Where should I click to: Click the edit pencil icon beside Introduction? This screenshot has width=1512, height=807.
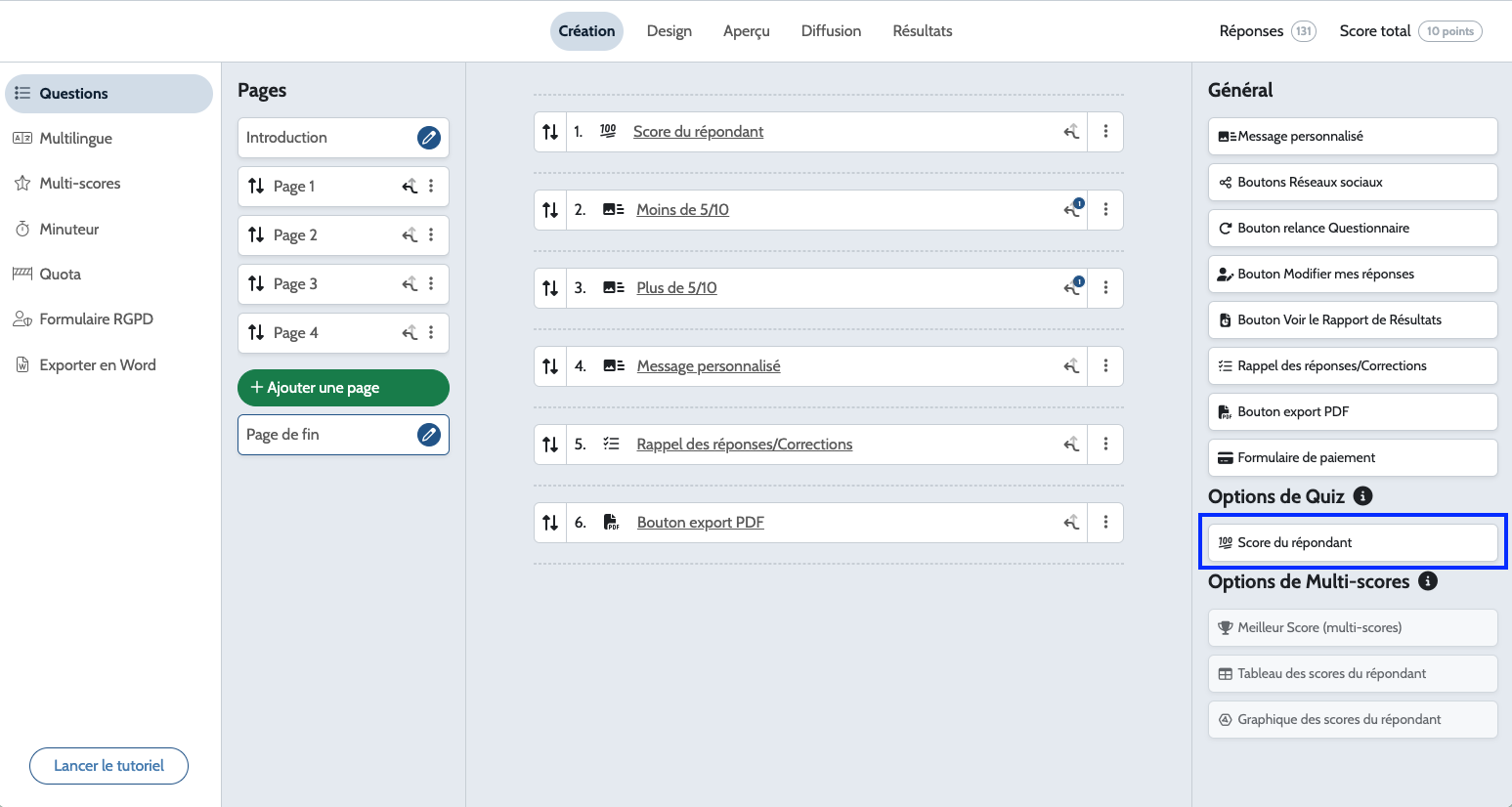pyautogui.click(x=428, y=138)
